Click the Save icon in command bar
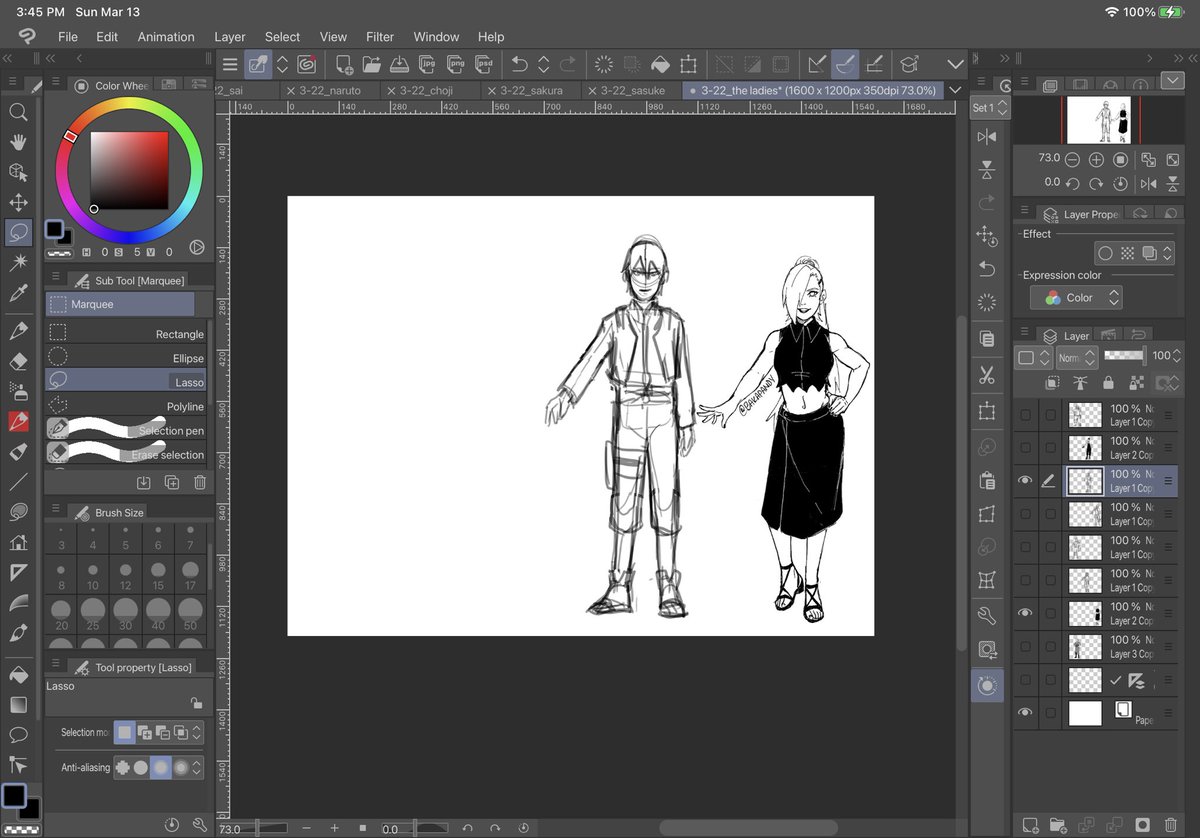Viewport: 1200px width, 838px height. pyautogui.click(x=400, y=64)
